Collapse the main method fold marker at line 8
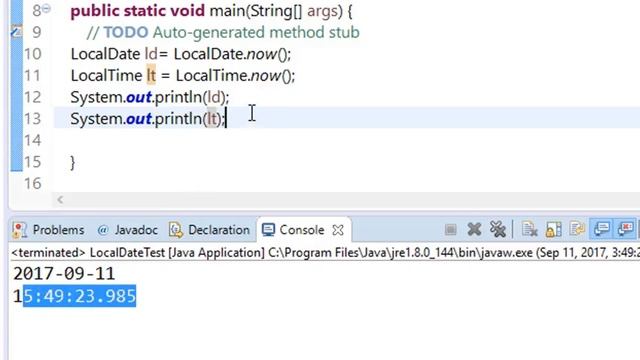 (x=47, y=8)
